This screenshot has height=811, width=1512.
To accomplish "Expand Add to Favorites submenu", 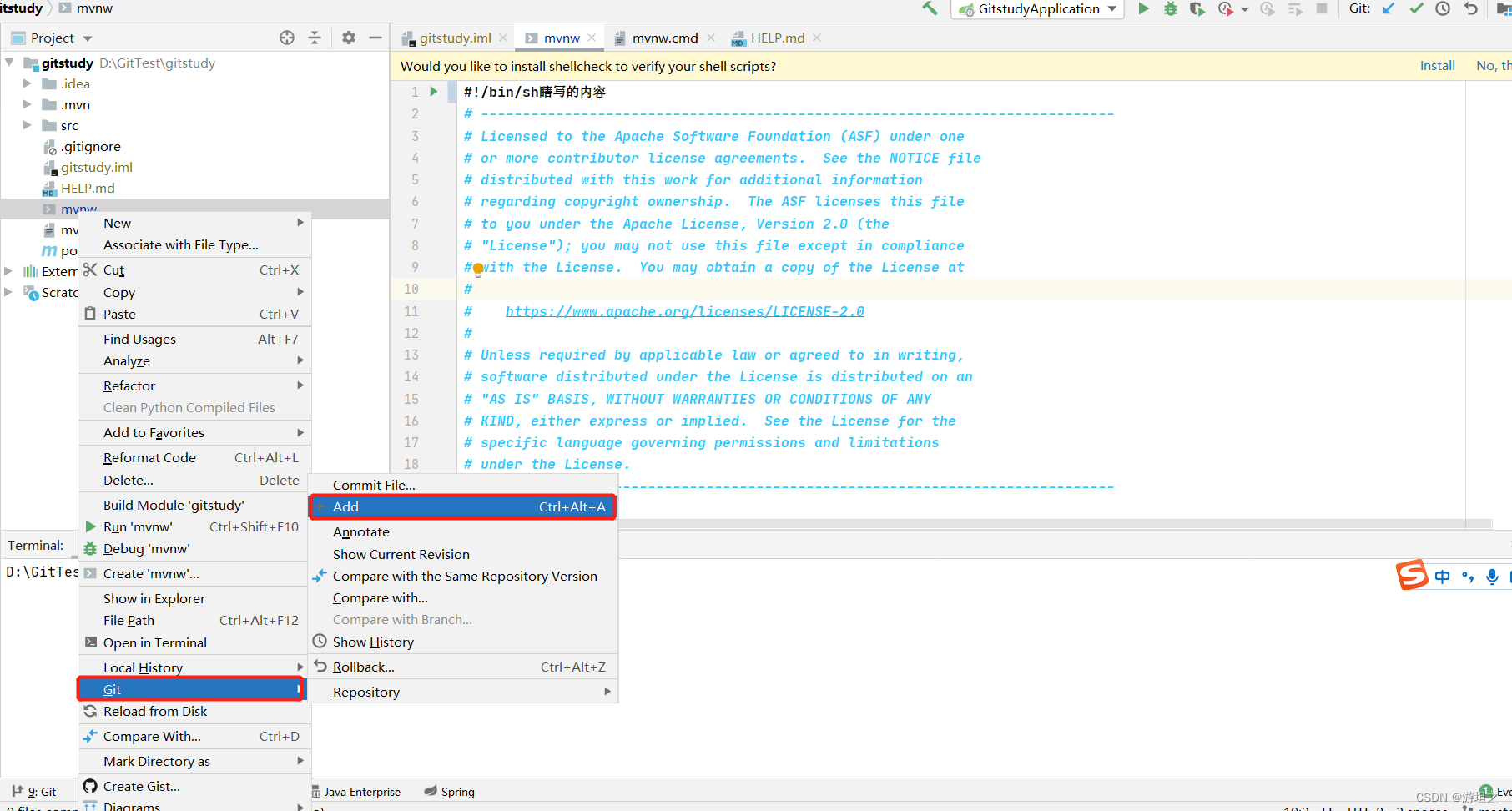I will click(x=194, y=433).
